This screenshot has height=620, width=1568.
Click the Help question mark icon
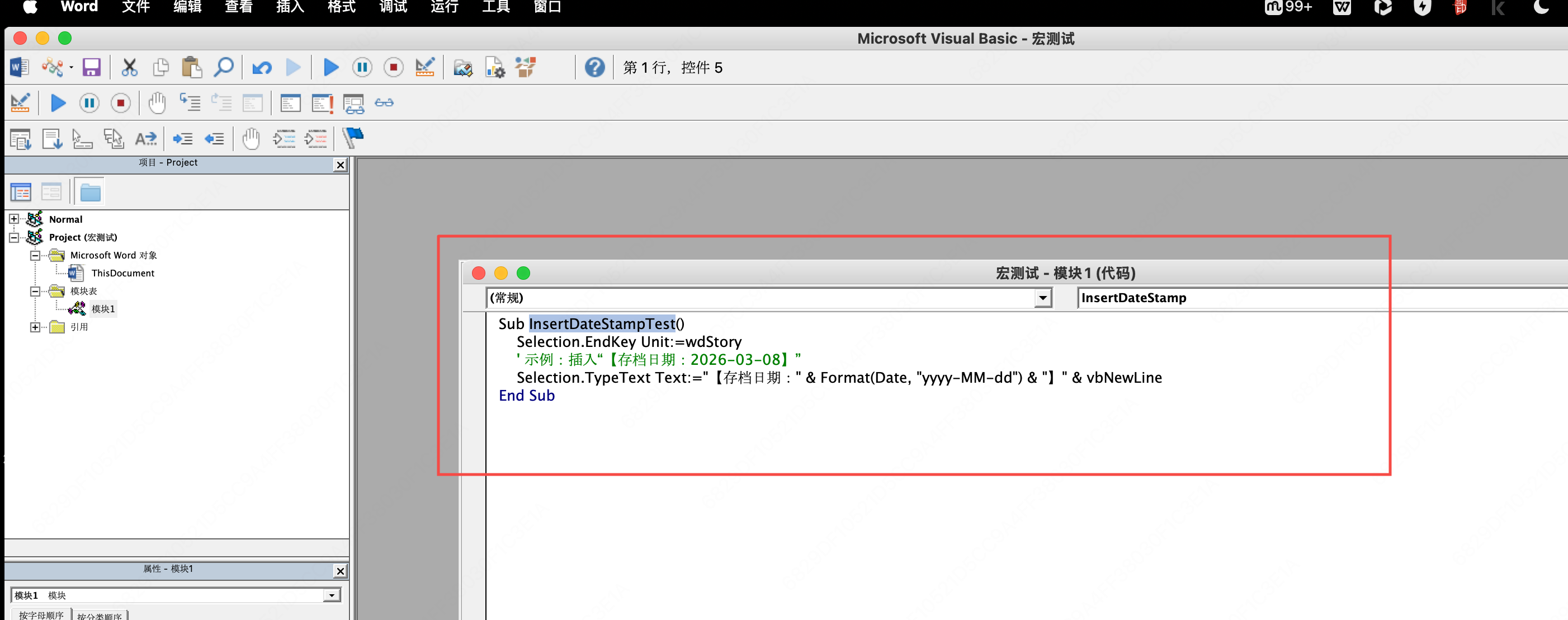click(x=594, y=67)
